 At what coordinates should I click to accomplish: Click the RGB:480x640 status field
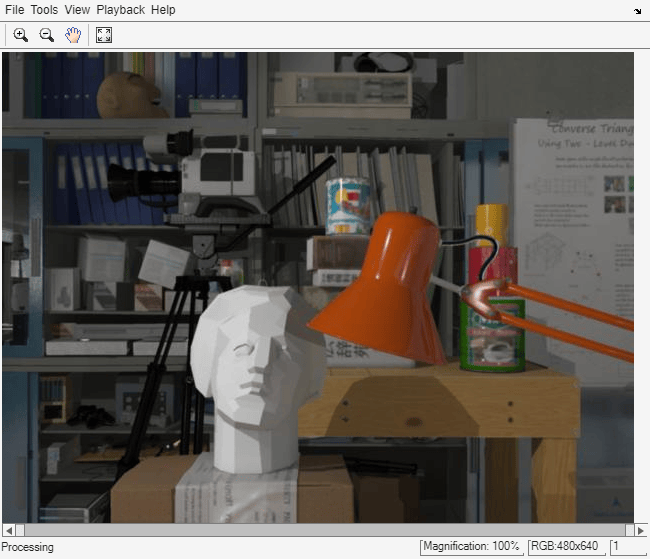tap(565, 547)
